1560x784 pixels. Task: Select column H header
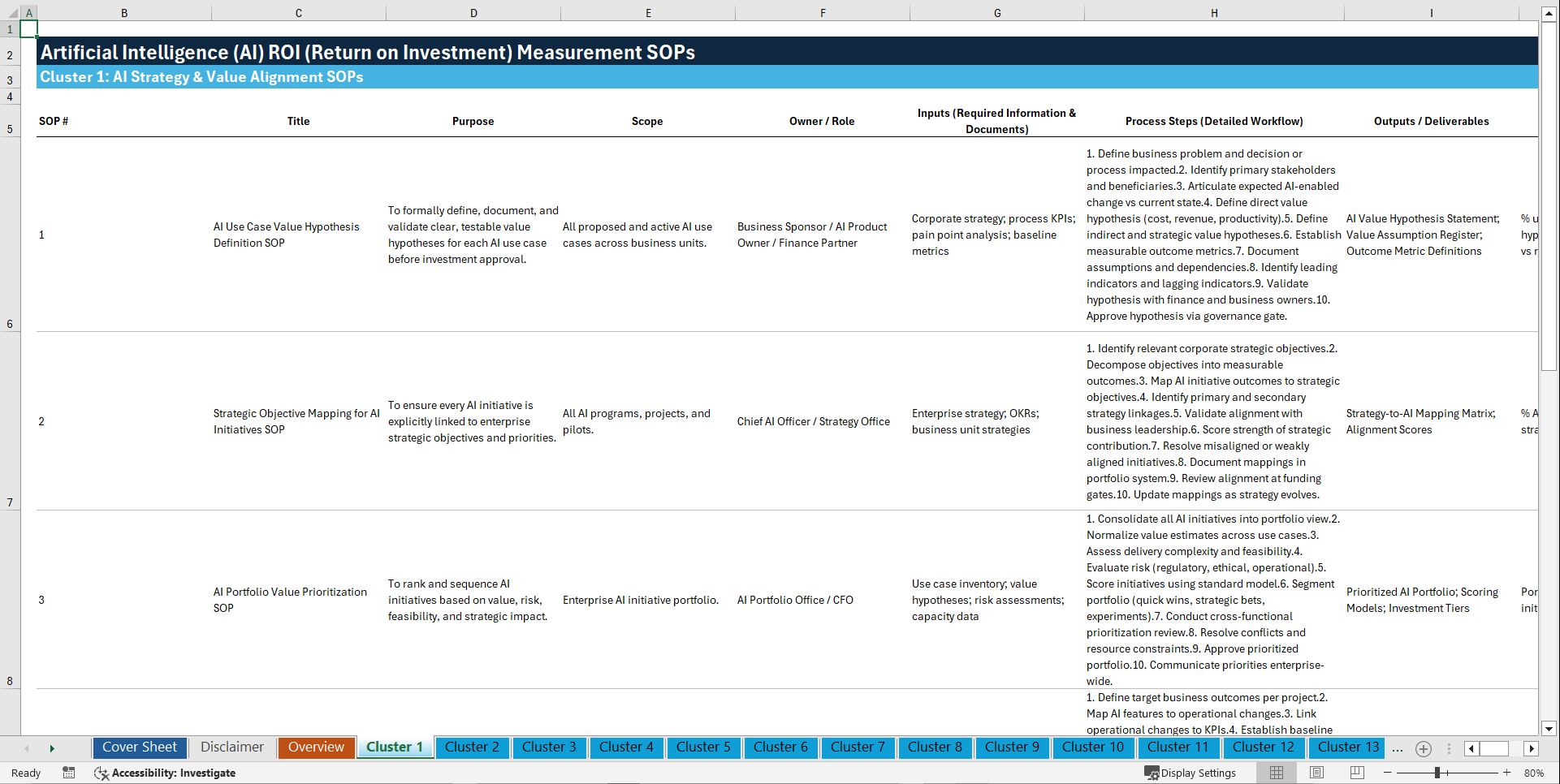pyautogui.click(x=1213, y=12)
